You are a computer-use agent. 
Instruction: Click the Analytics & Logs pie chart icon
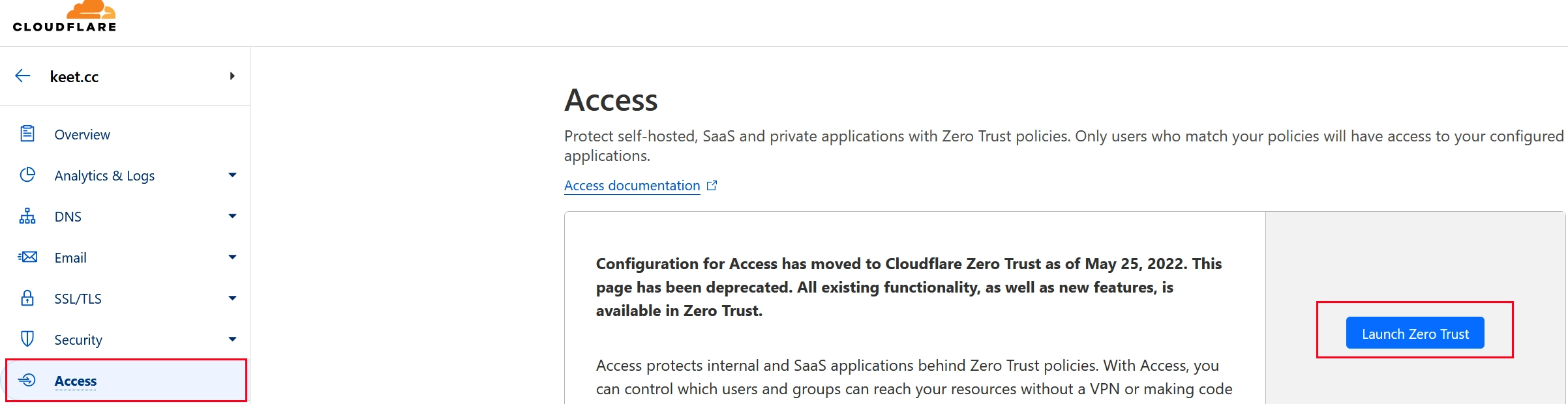point(27,175)
